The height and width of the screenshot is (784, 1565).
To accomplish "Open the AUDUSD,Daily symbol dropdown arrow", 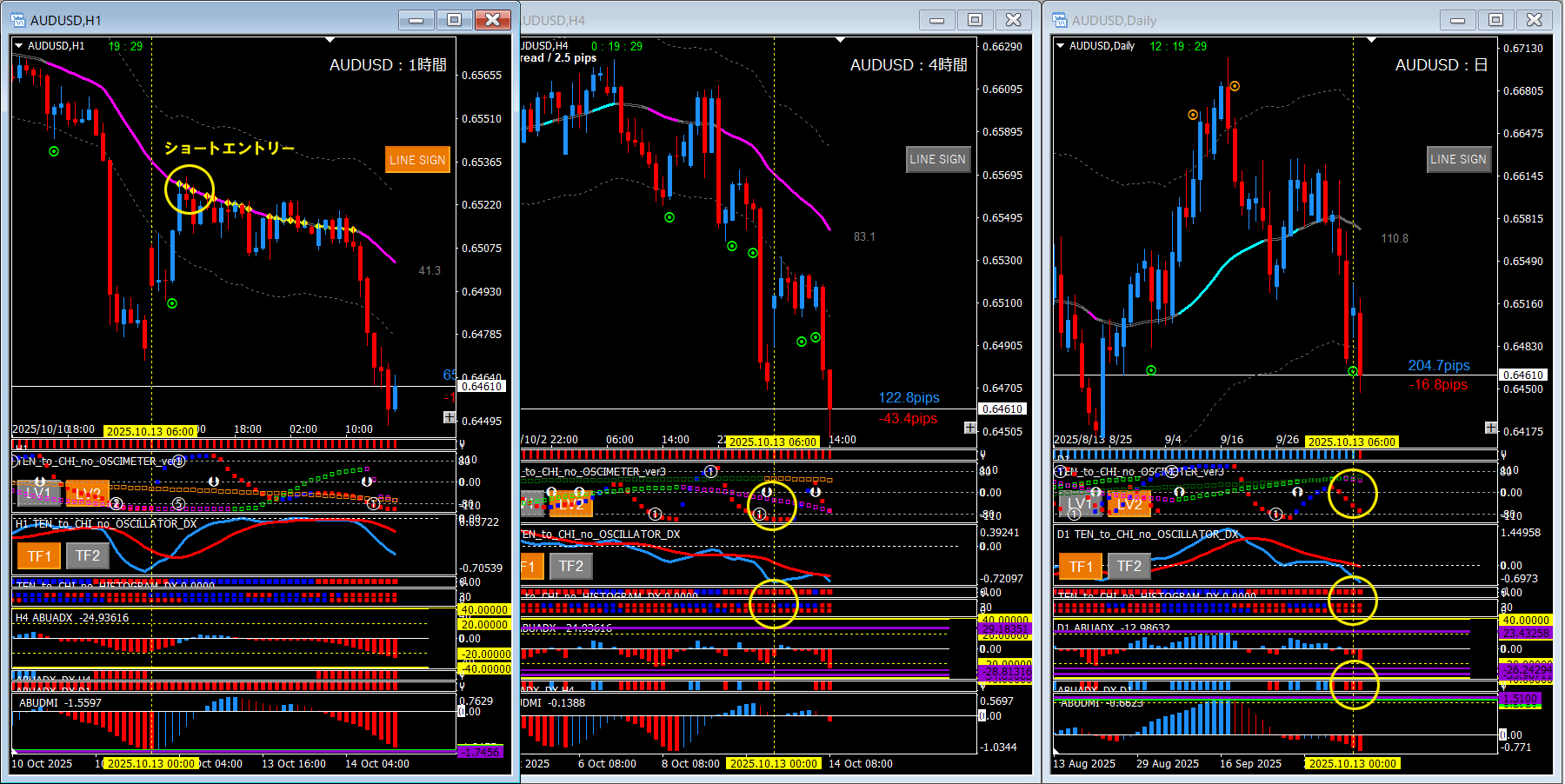I will point(1061,46).
